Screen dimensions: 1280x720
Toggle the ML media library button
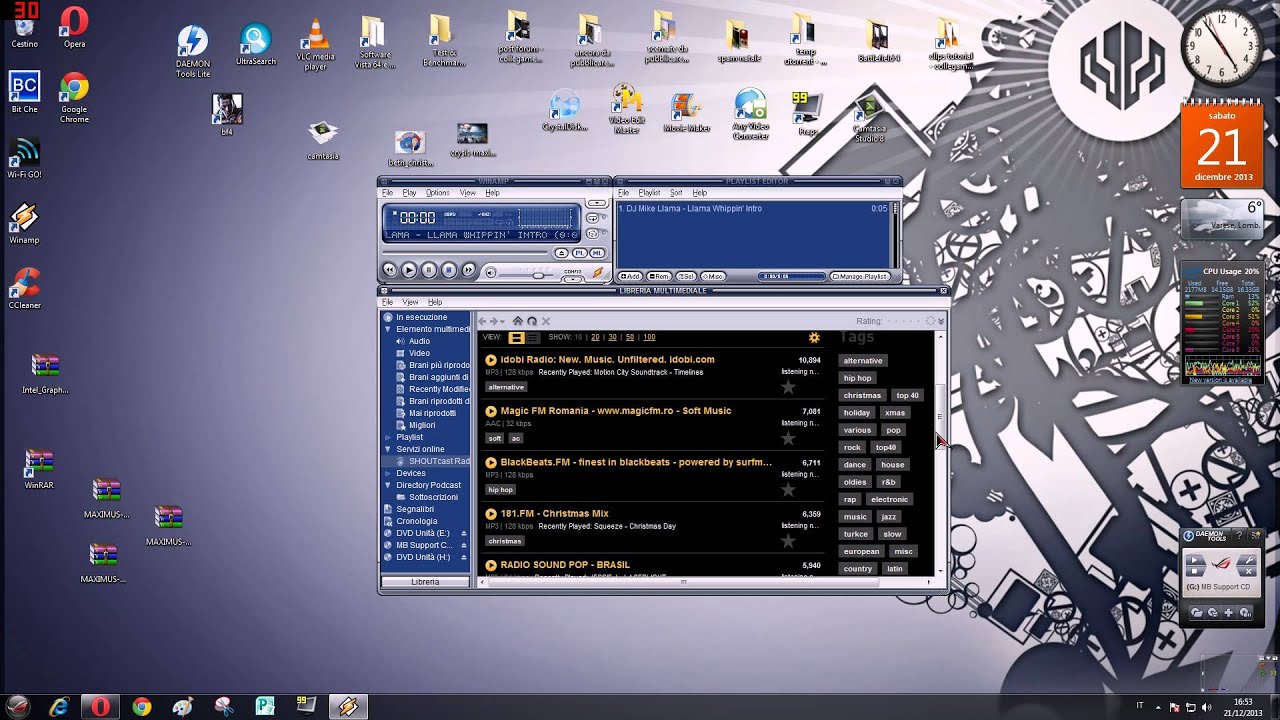(597, 254)
